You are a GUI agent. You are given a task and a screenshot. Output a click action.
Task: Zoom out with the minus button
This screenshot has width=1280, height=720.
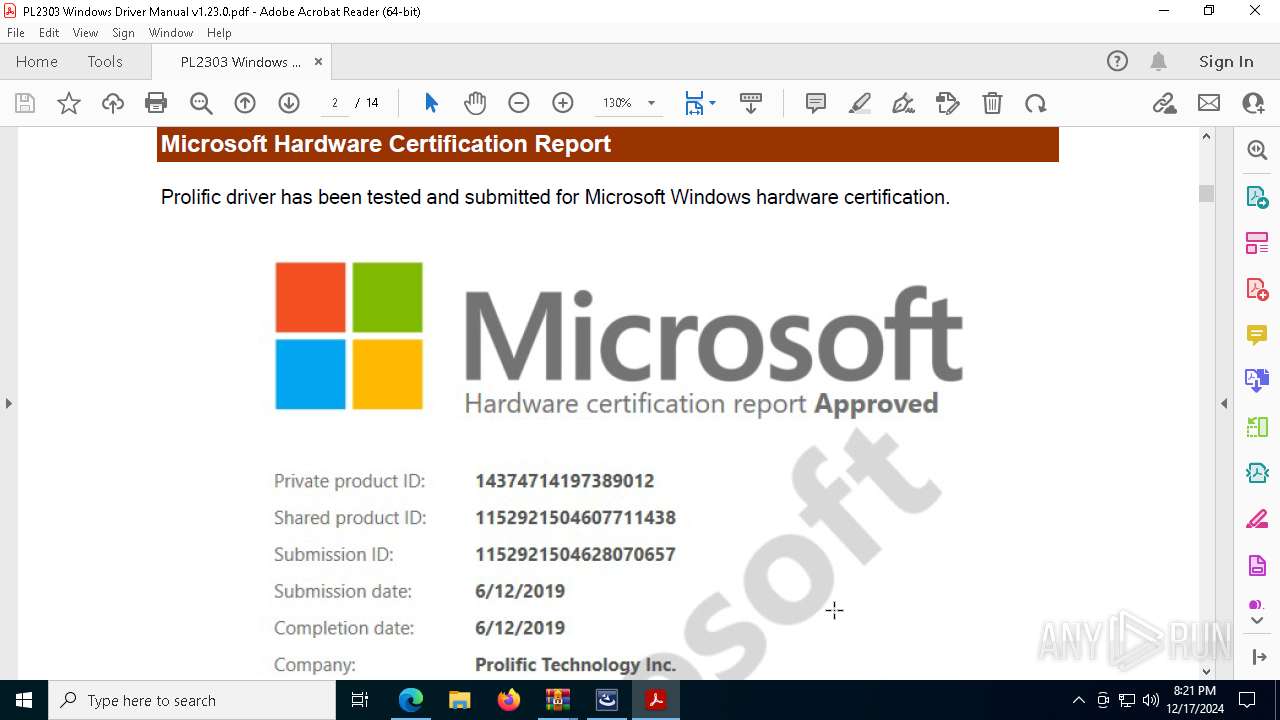click(x=518, y=103)
